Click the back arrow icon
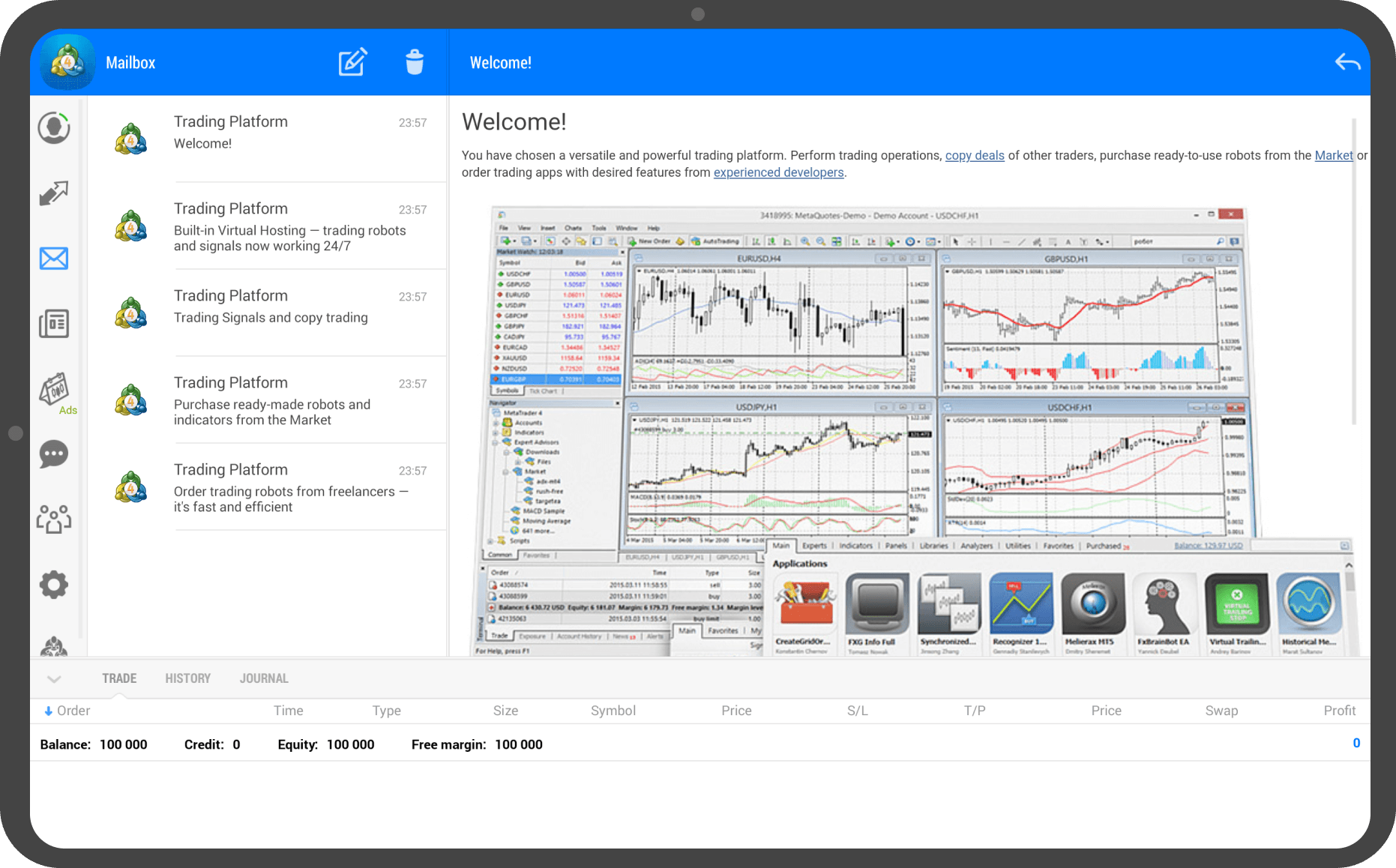 [x=1347, y=62]
